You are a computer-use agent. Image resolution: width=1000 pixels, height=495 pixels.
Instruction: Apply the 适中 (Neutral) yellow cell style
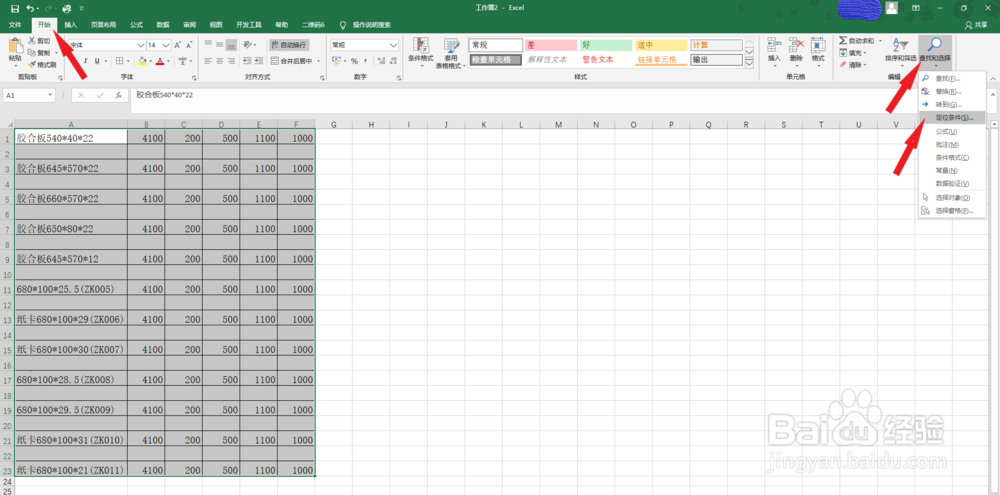tap(661, 45)
